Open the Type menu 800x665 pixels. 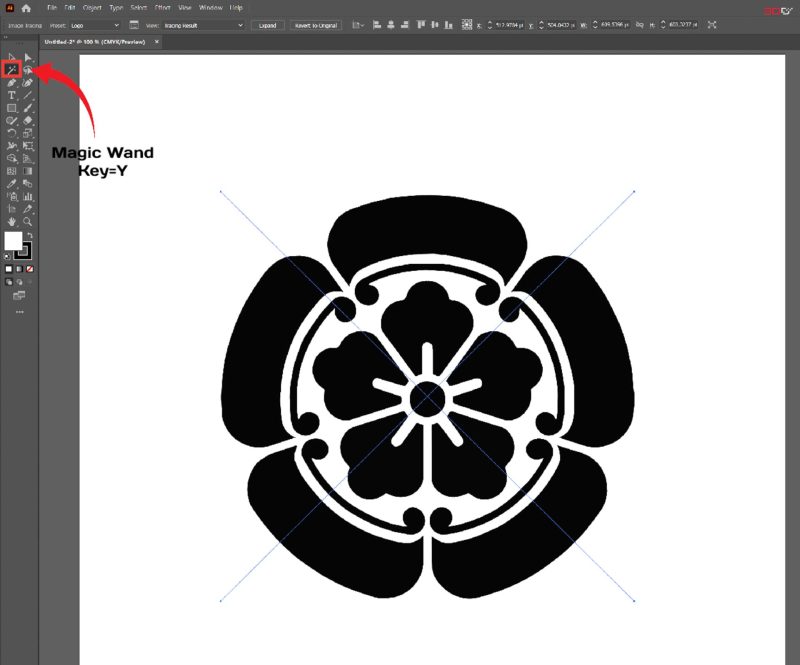[x=116, y=8]
